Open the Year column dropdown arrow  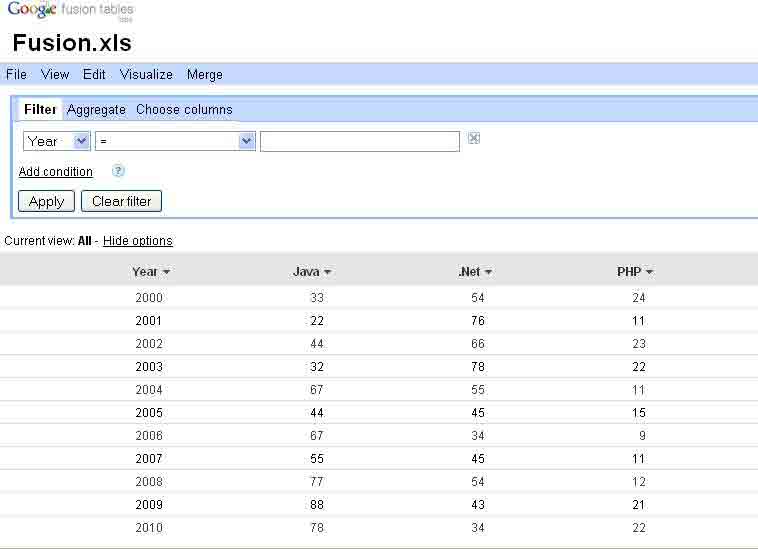pyautogui.click(x=166, y=272)
